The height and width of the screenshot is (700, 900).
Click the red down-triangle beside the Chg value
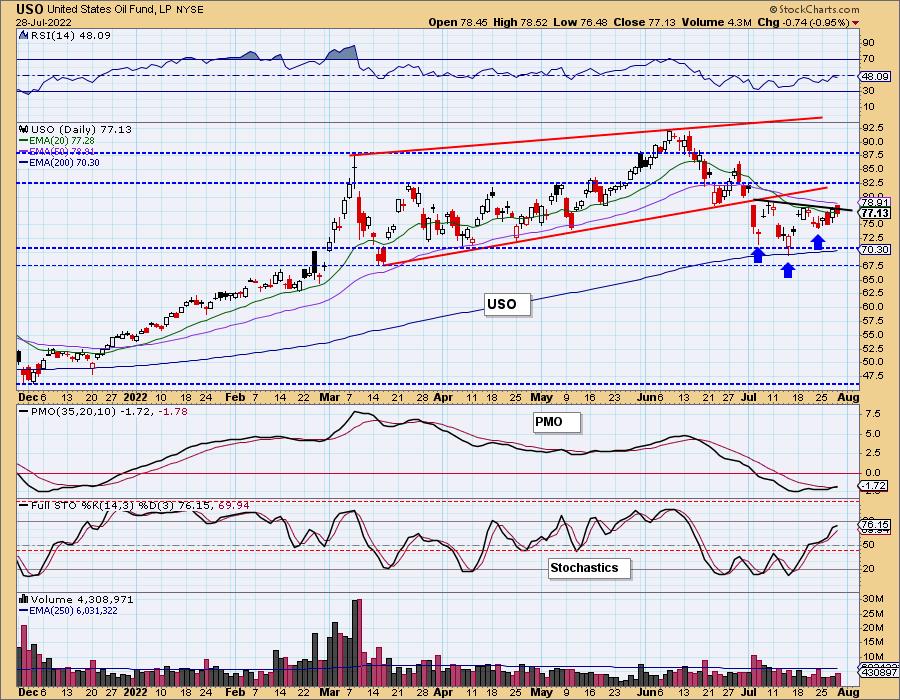point(856,23)
